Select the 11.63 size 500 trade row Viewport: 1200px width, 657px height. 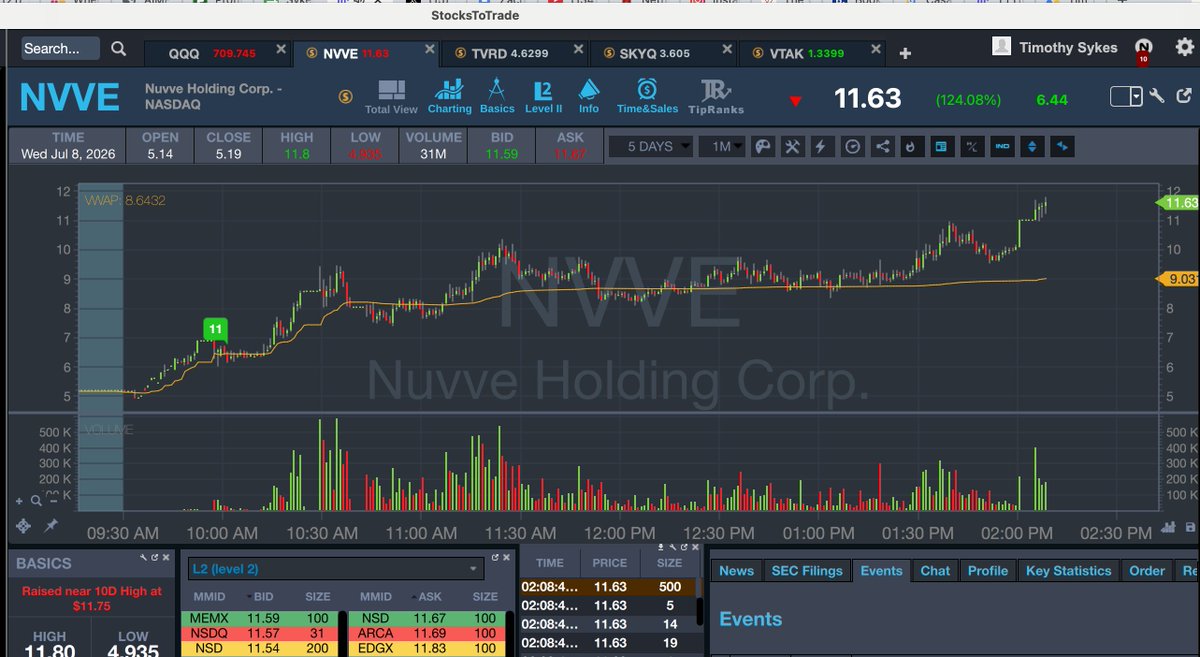[x=607, y=588]
